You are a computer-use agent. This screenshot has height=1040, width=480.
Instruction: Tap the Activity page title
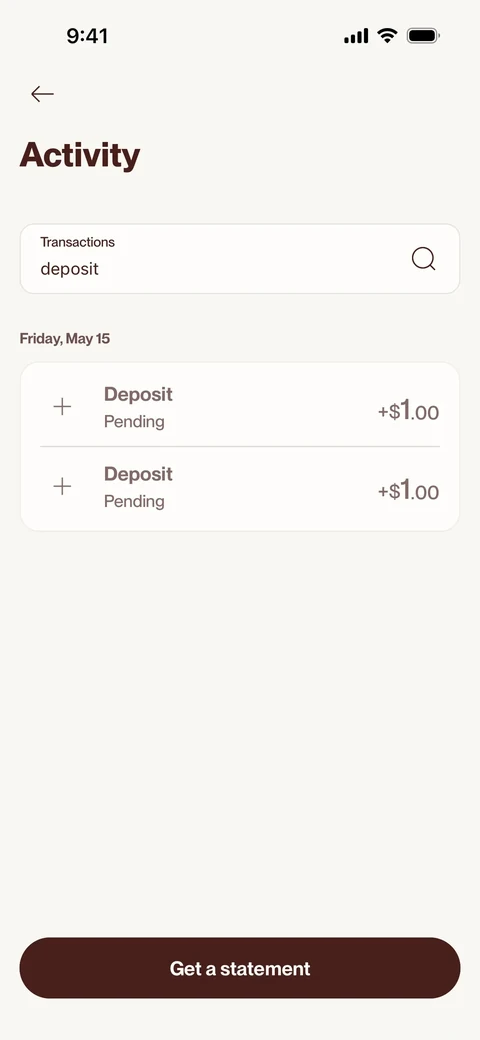coord(80,155)
